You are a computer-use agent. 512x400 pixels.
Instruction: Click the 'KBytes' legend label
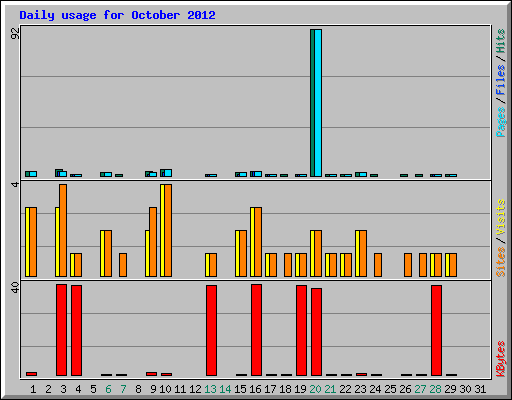click(x=500, y=359)
